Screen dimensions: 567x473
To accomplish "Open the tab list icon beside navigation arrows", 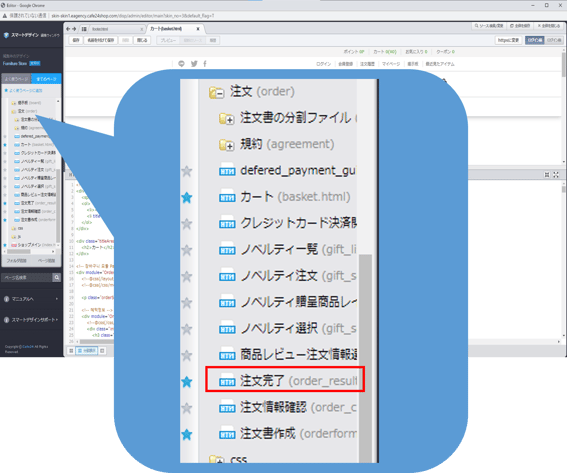I will (84, 29).
